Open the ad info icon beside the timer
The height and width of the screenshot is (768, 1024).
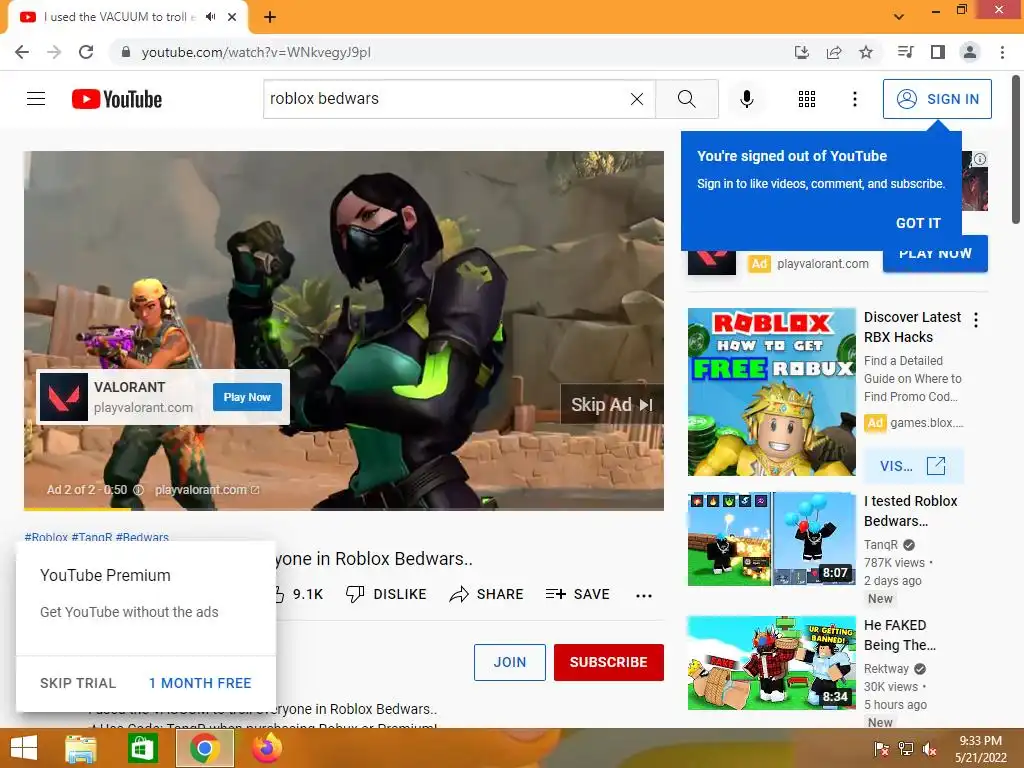click(x=138, y=490)
